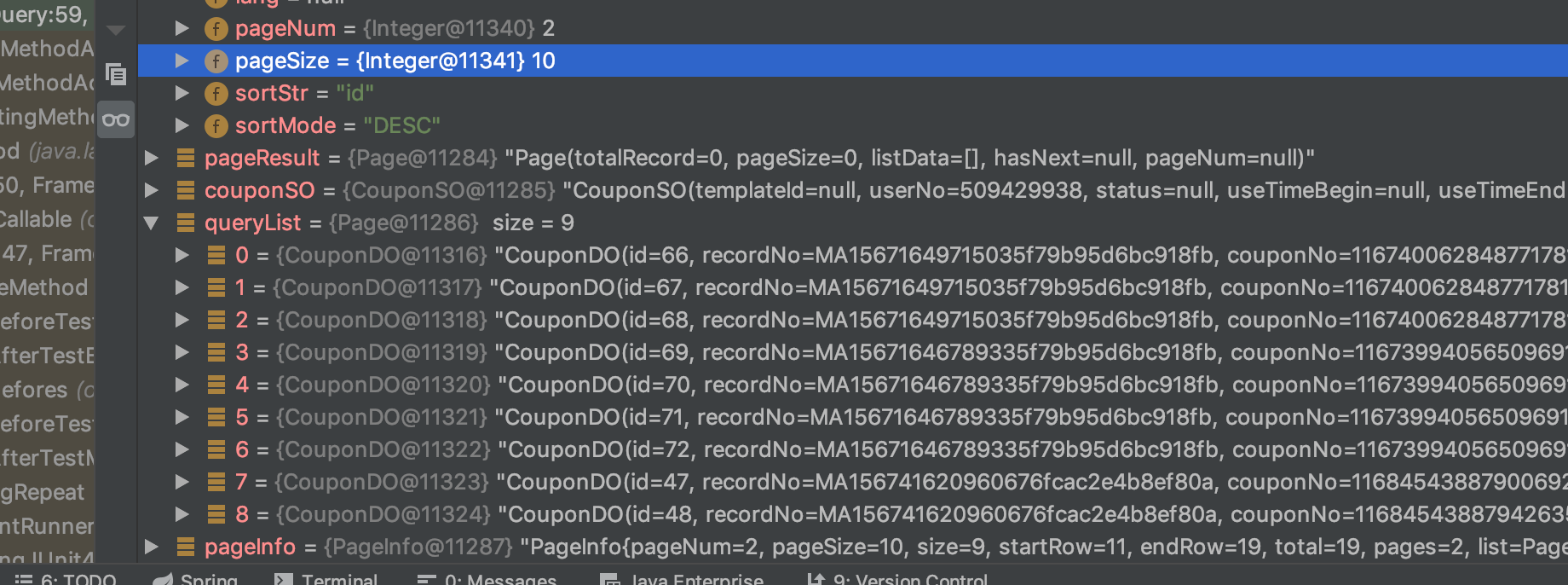Expand the pageNum field

pyautogui.click(x=182, y=28)
